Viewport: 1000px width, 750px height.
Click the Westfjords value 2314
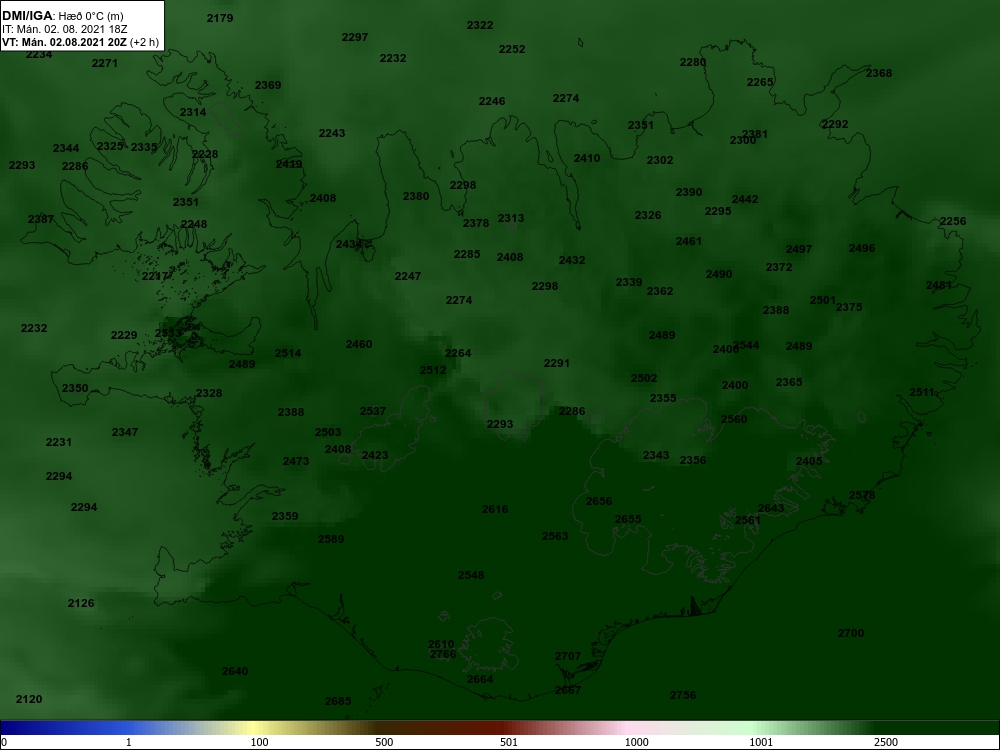point(193,112)
